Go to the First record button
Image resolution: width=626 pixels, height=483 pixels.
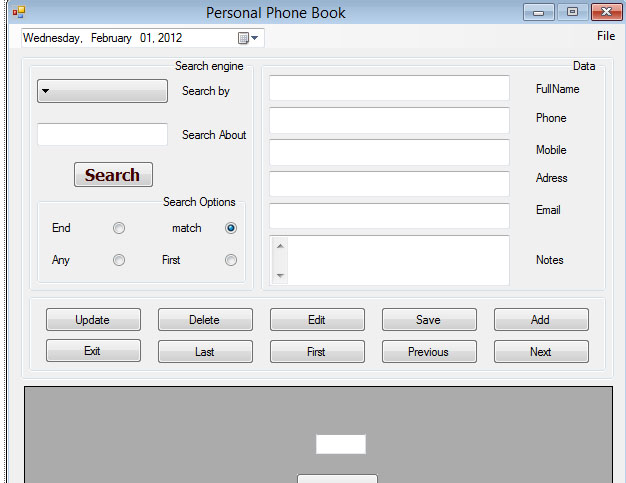317,352
